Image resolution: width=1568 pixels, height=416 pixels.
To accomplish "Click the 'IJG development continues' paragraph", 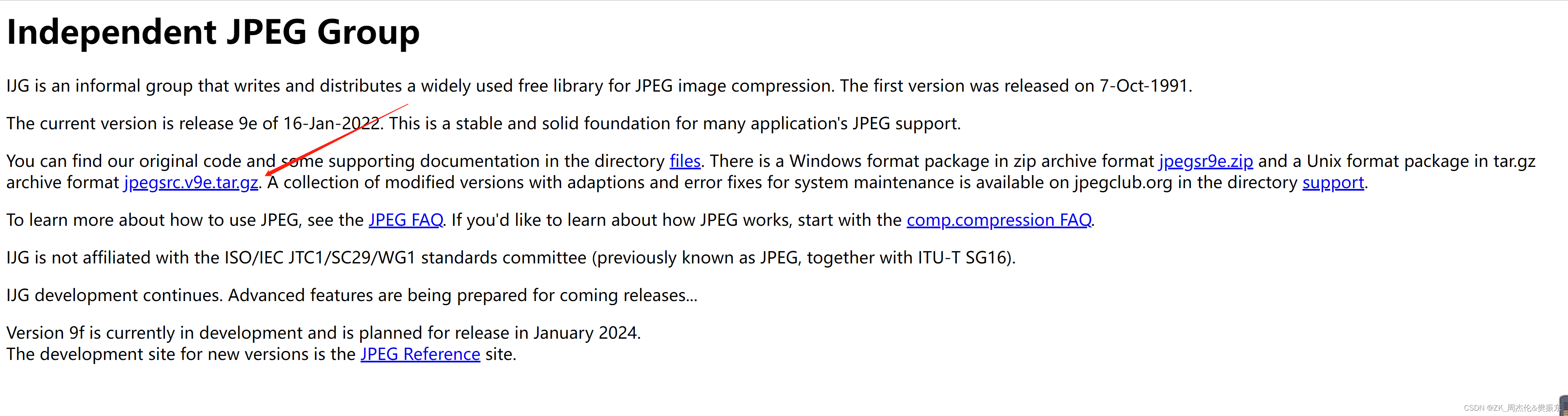I will tap(352, 296).
